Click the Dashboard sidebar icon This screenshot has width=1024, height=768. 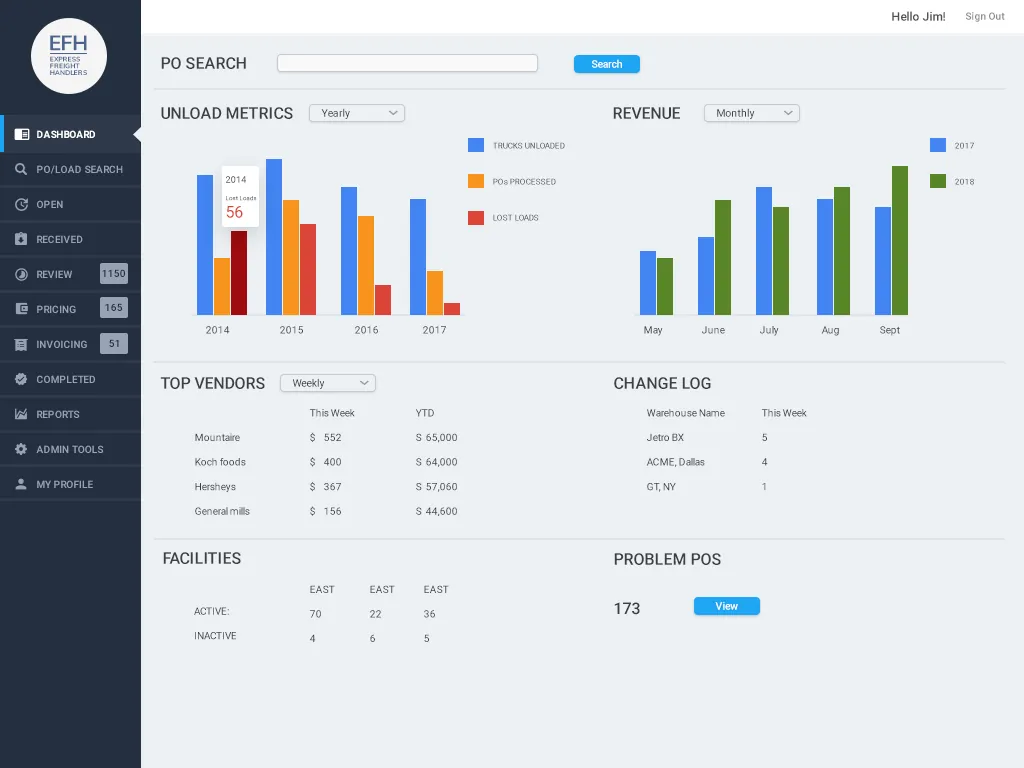click(22, 135)
